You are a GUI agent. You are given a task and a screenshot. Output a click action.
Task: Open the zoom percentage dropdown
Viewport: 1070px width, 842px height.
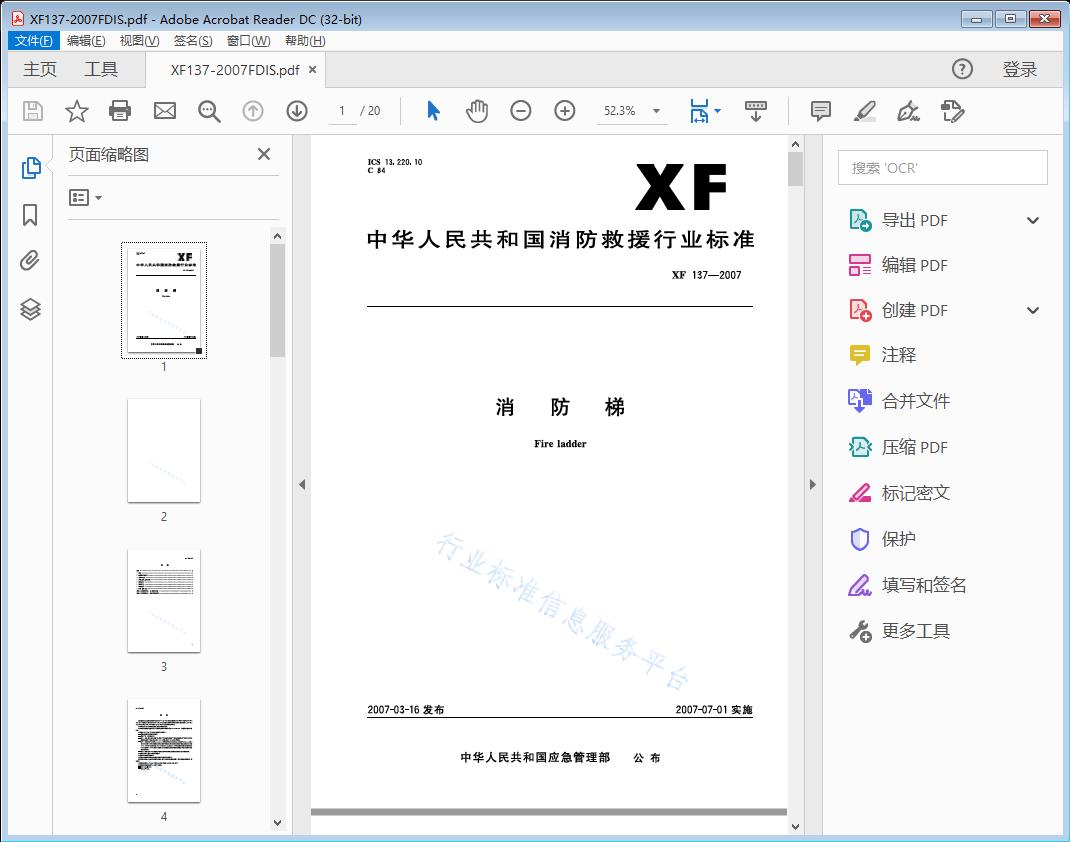pyautogui.click(x=656, y=111)
